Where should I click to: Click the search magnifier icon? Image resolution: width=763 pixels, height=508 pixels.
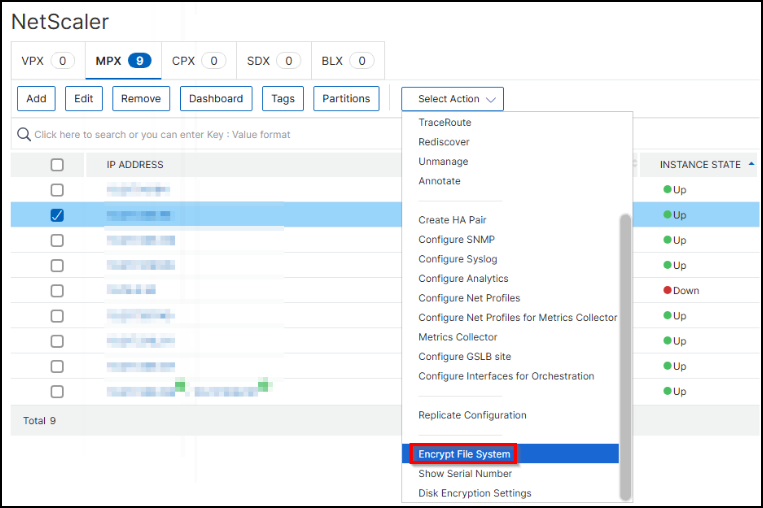click(24, 134)
